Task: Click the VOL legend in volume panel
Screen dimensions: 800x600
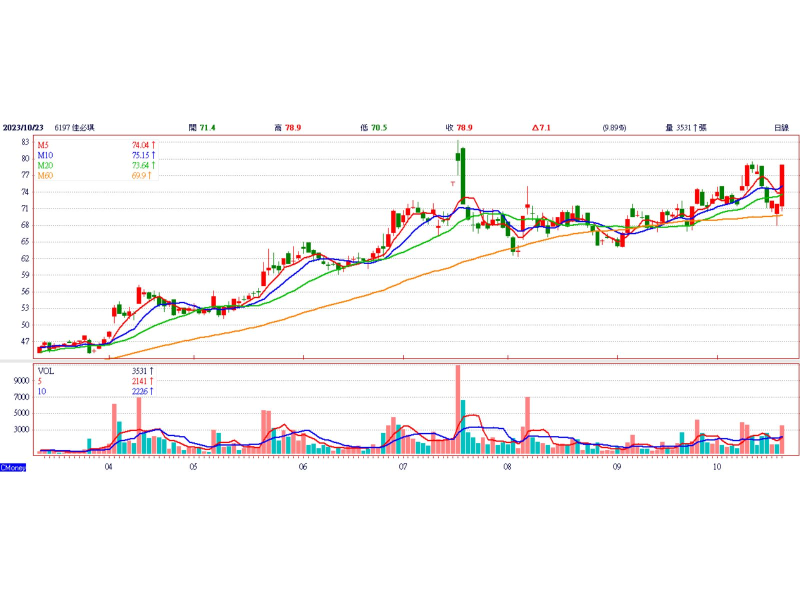Action: coord(46,371)
